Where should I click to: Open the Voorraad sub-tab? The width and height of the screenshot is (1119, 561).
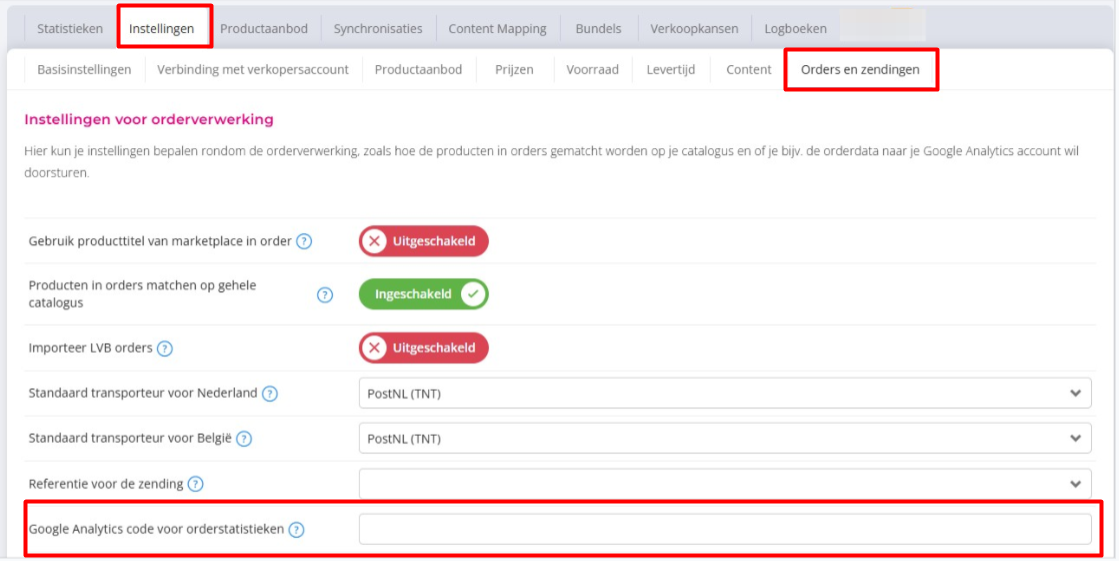[x=592, y=69]
